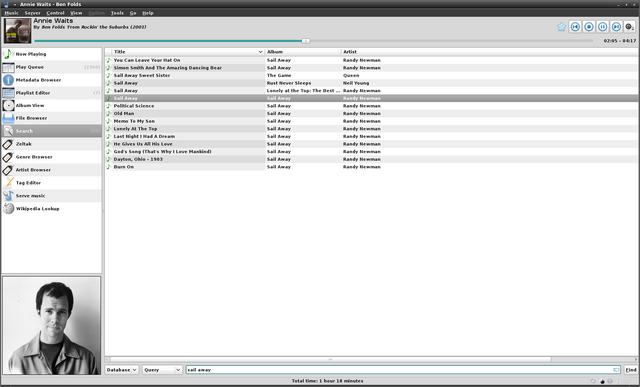This screenshot has width=640, height=387.
Task: Open the Help menu
Action: click(x=148, y=13)
